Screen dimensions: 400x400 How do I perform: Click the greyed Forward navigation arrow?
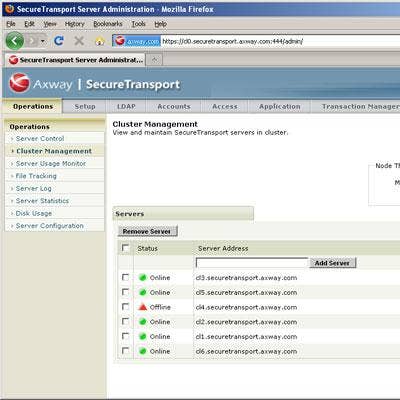(33, 41)
